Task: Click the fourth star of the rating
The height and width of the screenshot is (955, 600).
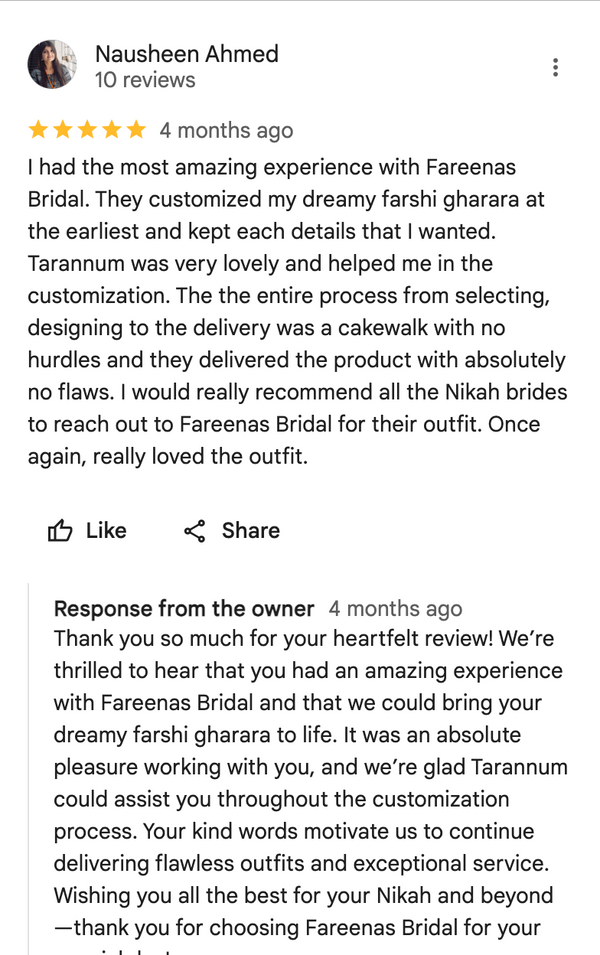Action: (111, 129)
